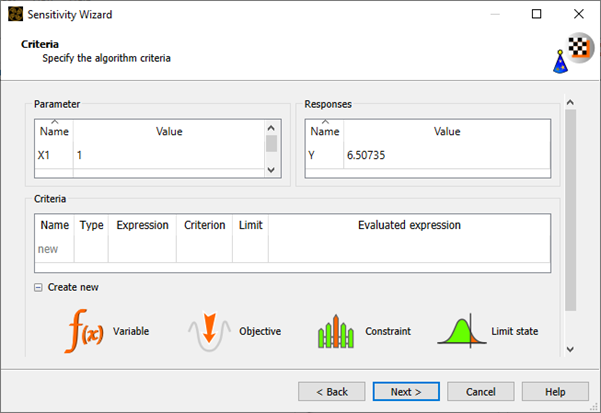601x413 pixels.
Task: Click the Criteria Name column header
Action: coord(54,225)
